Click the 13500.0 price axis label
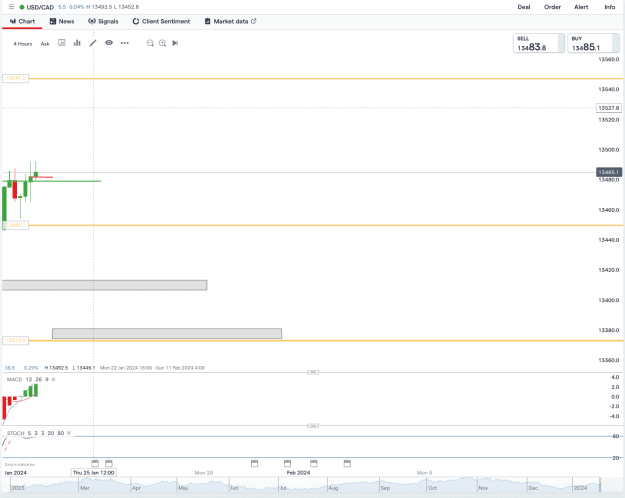The width and height of the screenshot is (625, 498). pos(609,150)
